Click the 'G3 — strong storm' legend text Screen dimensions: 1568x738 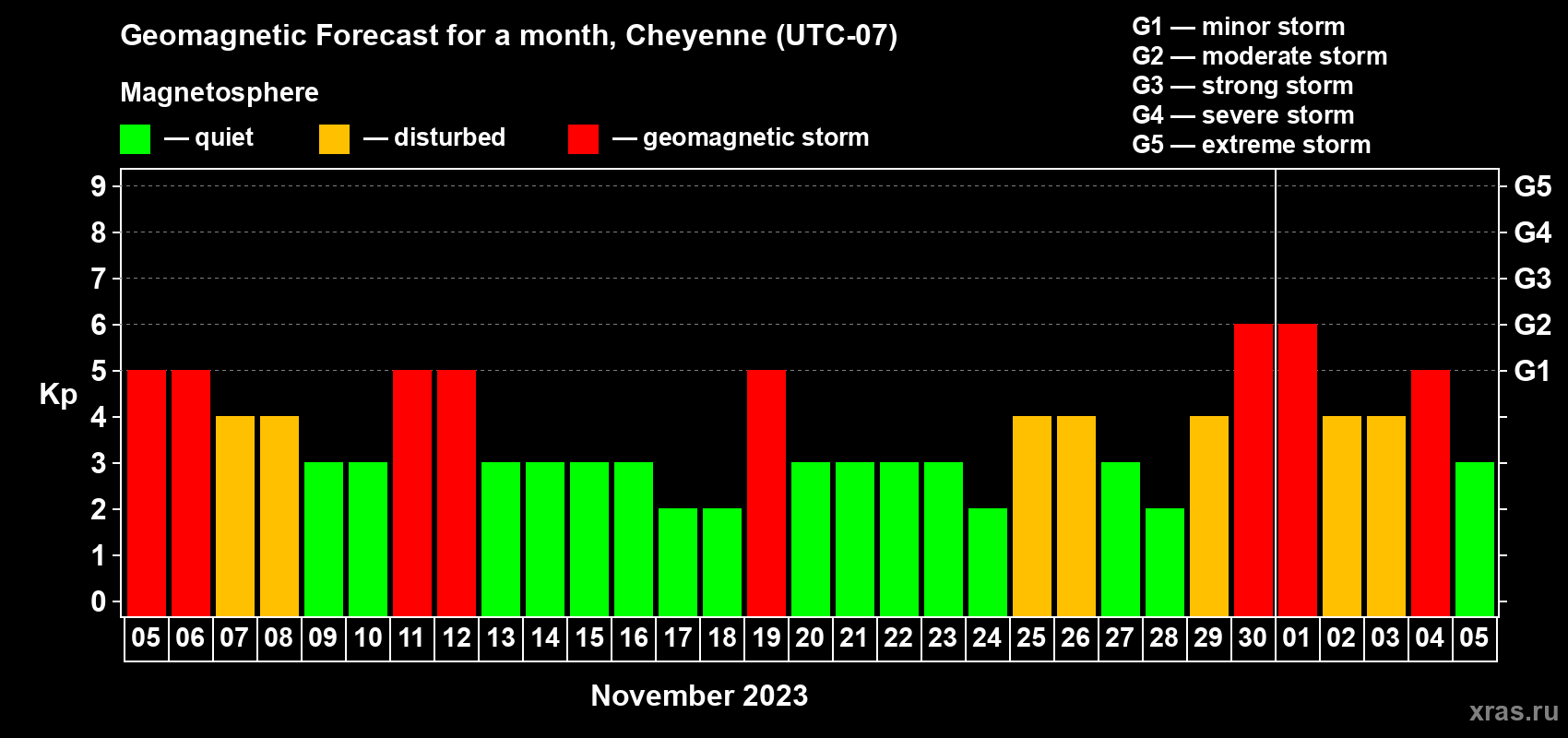[x=1242, y=86]
